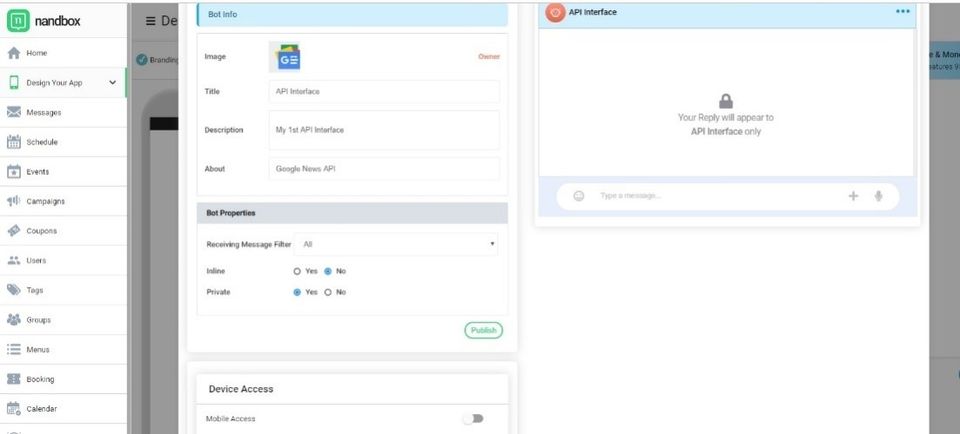Open the Messages envelope icon in sidebar

pyautogui.click(x=13, y=112)
